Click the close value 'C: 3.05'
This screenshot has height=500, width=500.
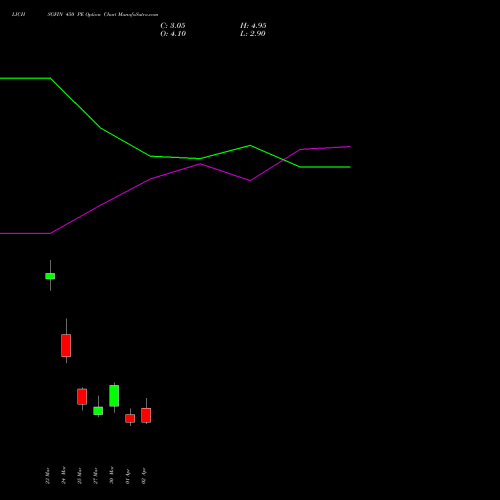point(173,26)
